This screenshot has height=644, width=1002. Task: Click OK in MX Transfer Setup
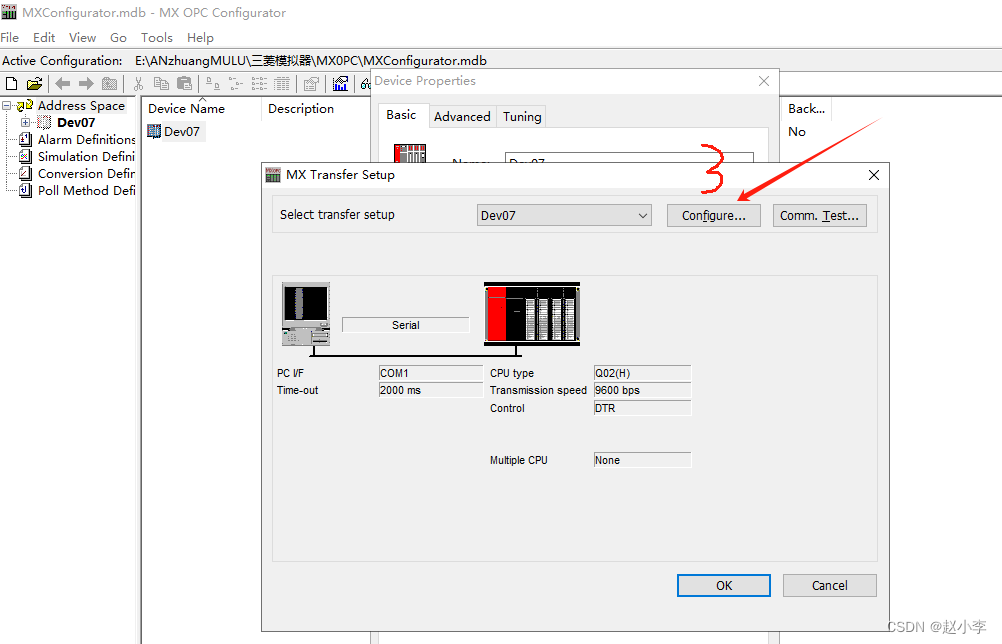click(x=724, y=585)
